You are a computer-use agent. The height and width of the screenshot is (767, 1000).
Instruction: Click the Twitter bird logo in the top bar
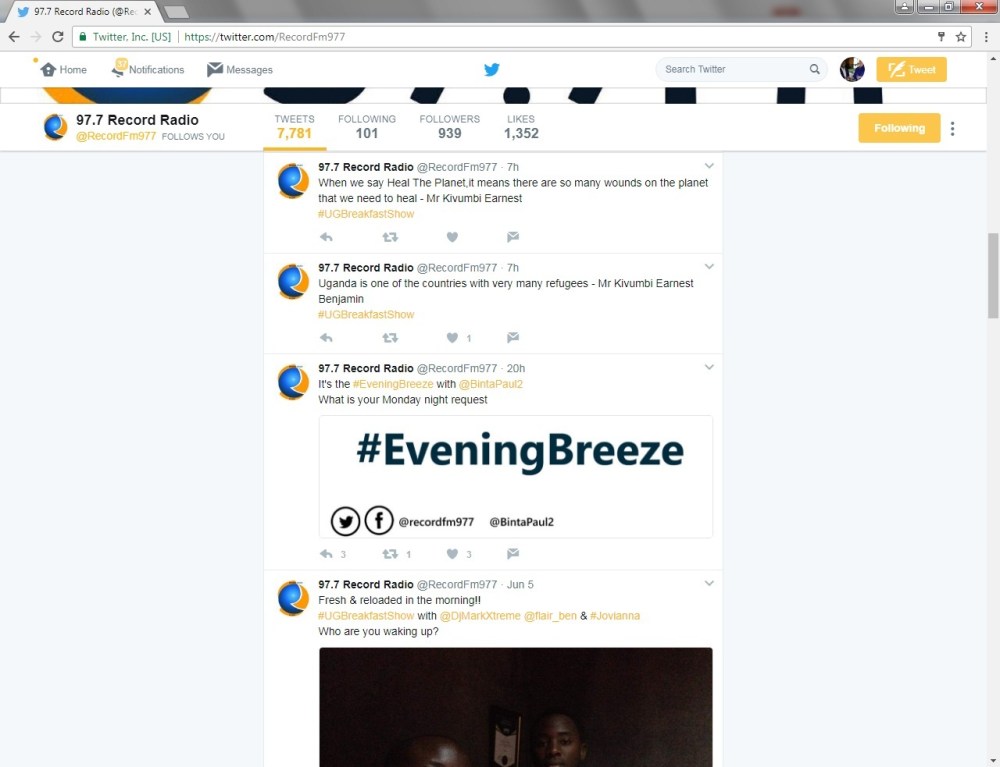coord(491,69)
